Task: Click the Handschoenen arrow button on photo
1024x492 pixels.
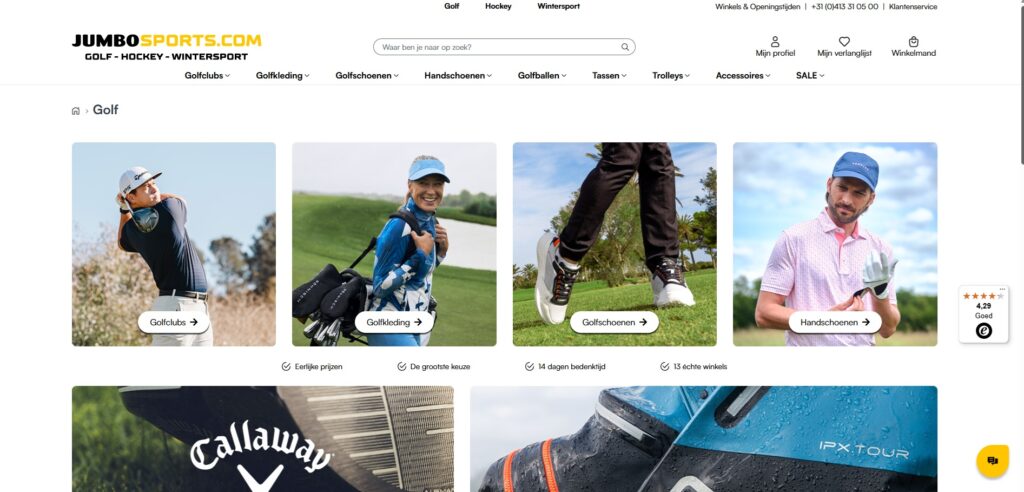Action: coord(835,322)
